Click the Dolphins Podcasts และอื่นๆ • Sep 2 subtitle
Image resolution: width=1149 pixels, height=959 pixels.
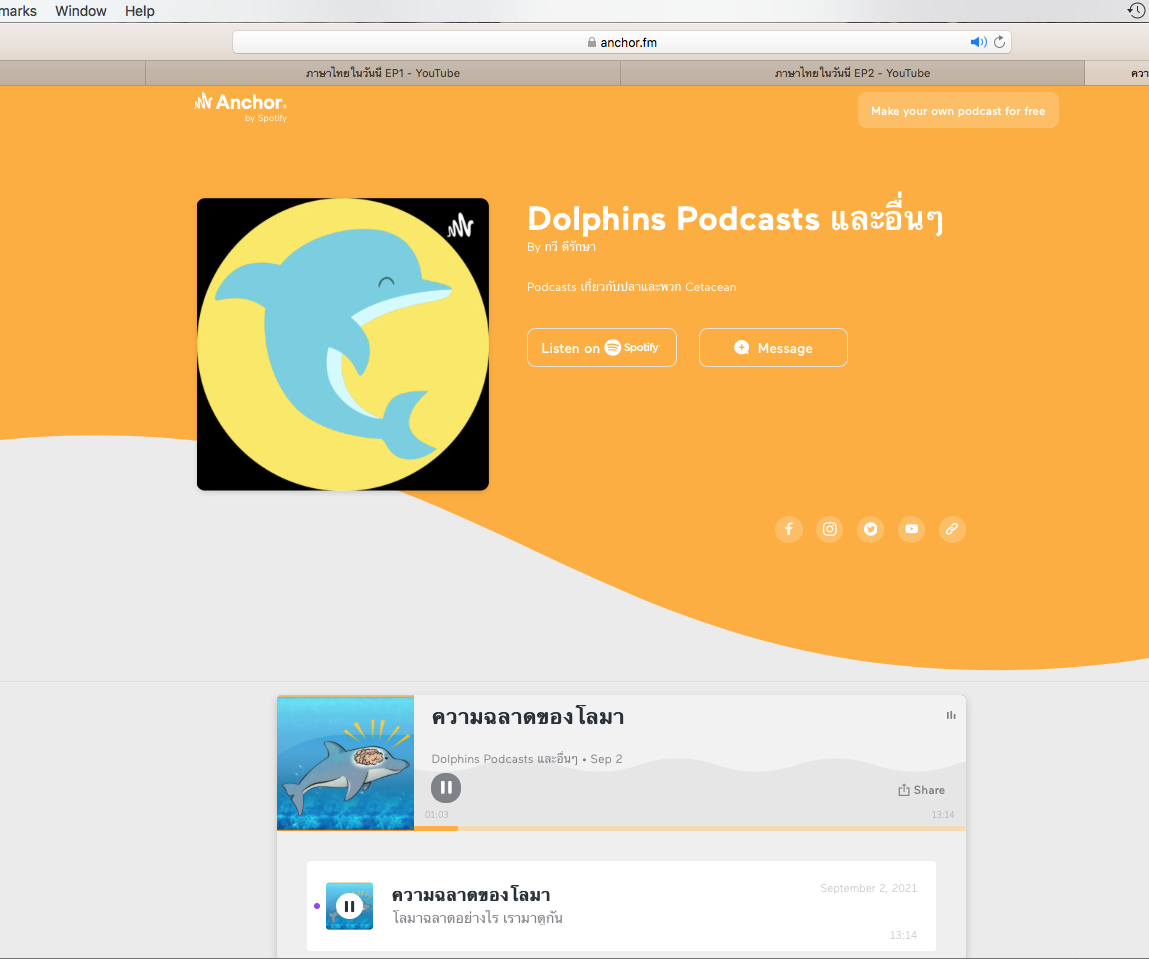[527, 759]
